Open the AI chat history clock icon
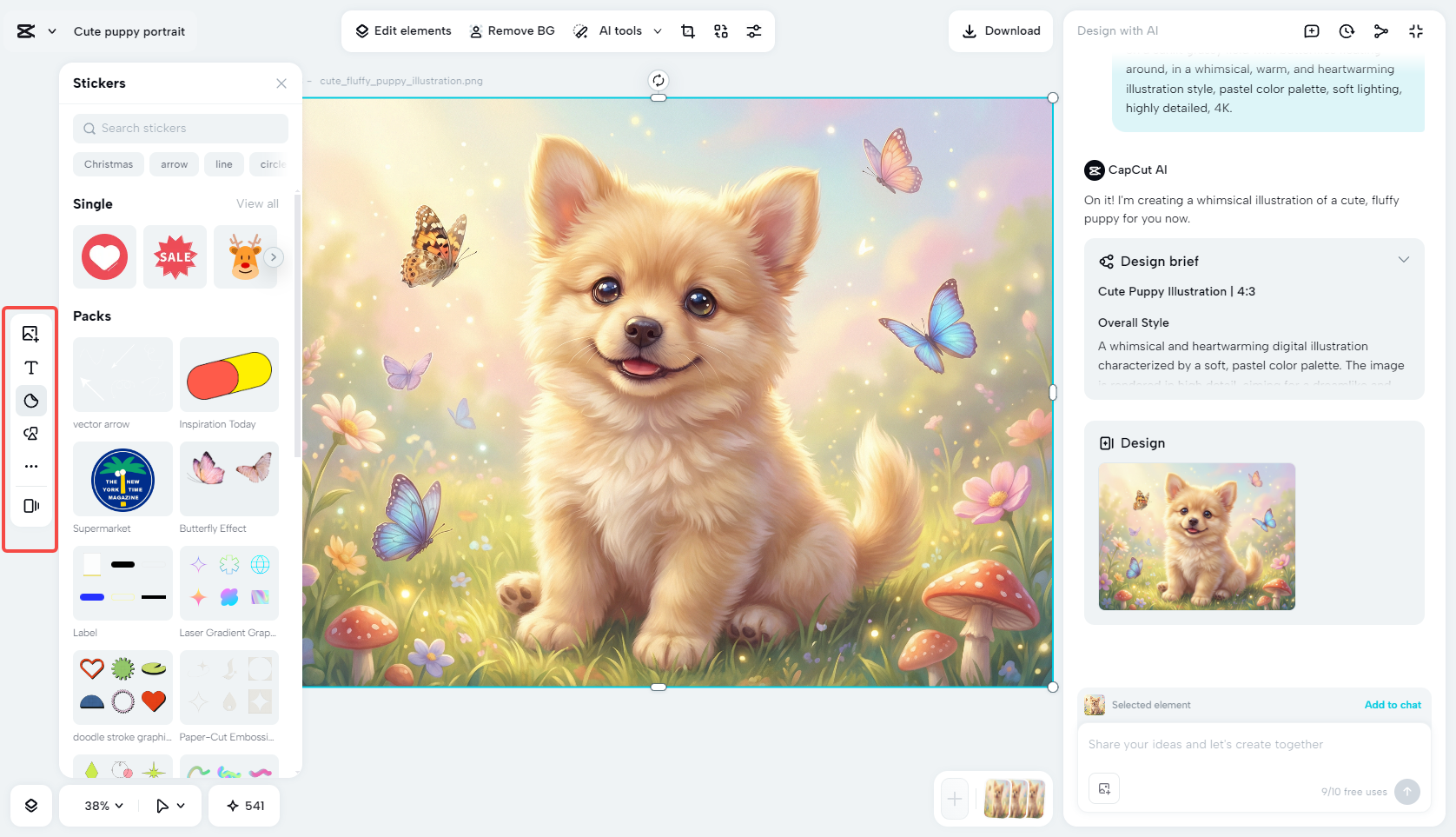The height and width of the screenshot is (837, 1456). point(1347,31)
